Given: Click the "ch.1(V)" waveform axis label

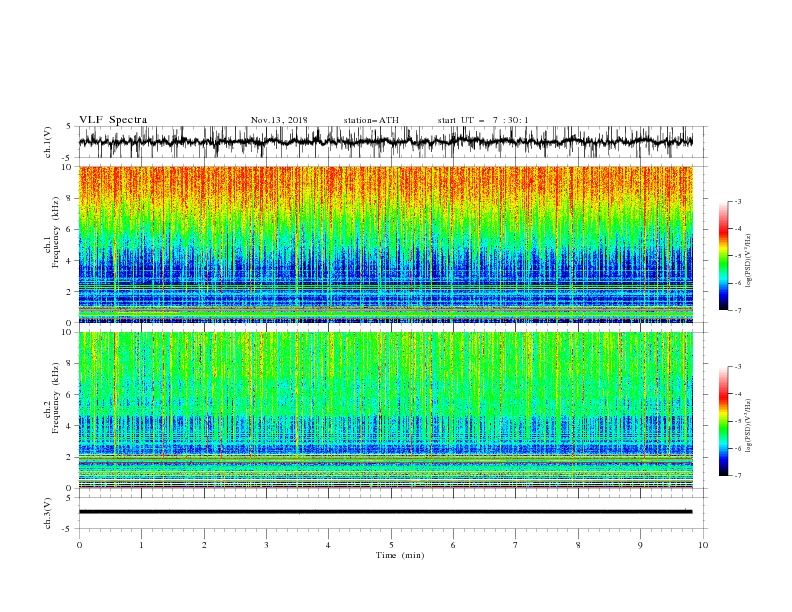Looking at the screenshot, I should [x=48, y=142].
